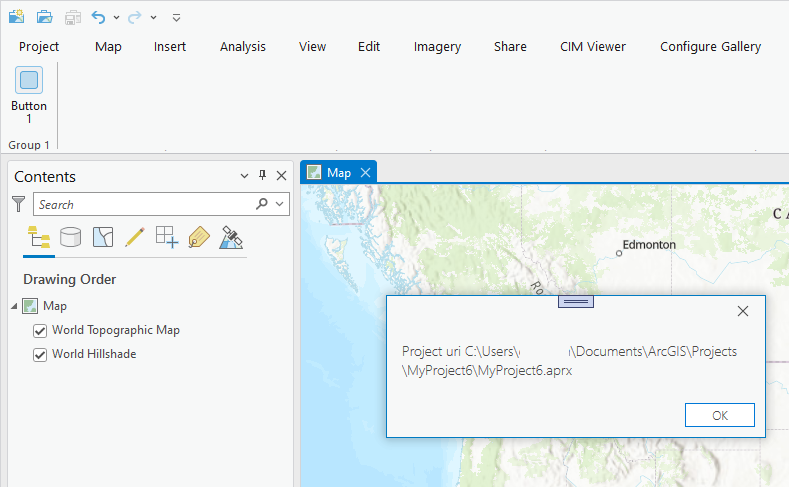Viewport: 789px width, 487px height.
Task: Select List By Selection icon
Action: tap(103, 237)
